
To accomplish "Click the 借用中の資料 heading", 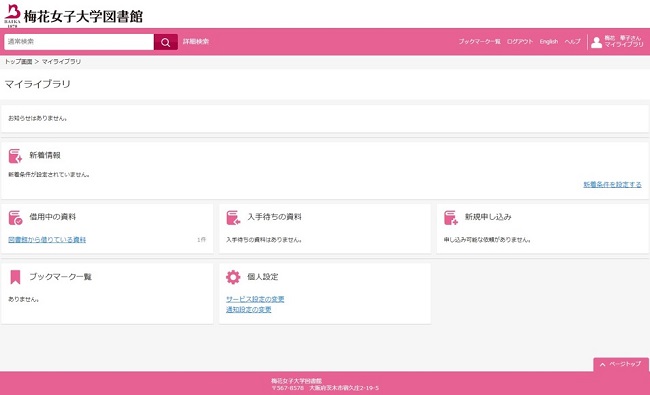I will 53,217.
